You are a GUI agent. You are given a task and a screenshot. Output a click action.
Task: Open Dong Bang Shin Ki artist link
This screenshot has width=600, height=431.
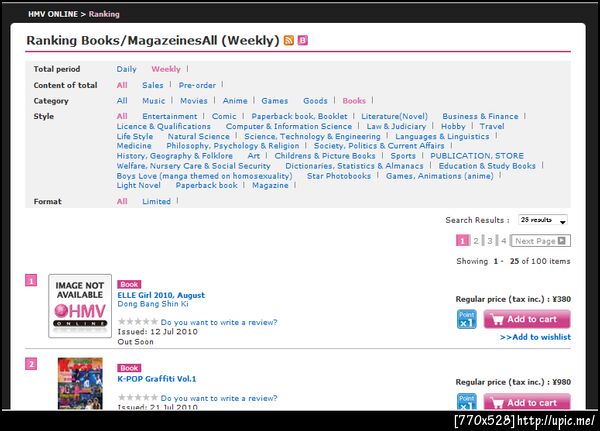(153, 304)
